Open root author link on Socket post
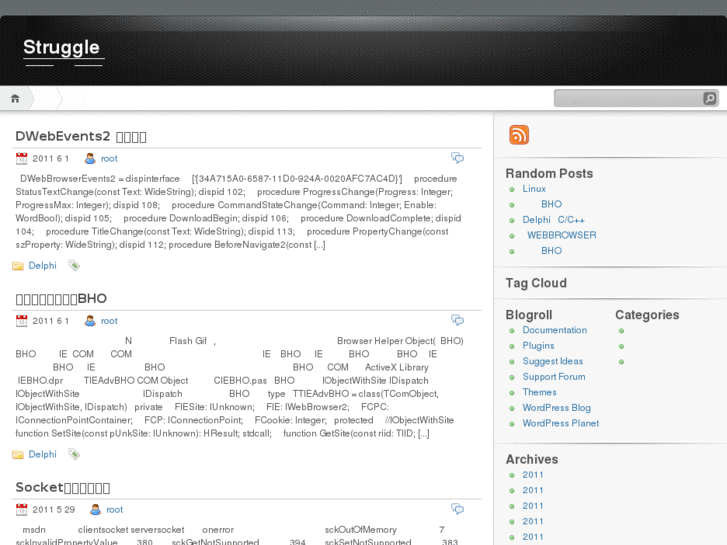 115,510
